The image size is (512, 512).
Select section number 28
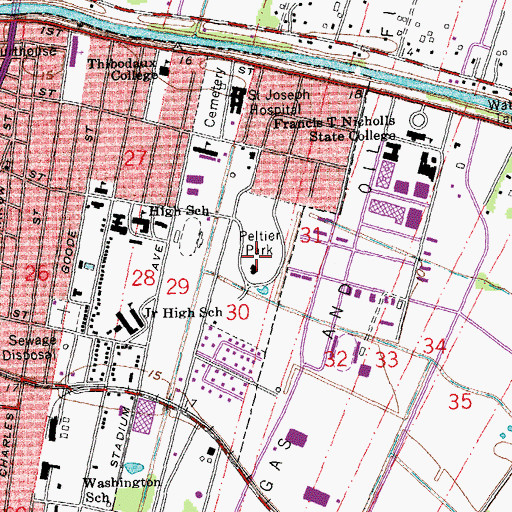pos(143,278)
